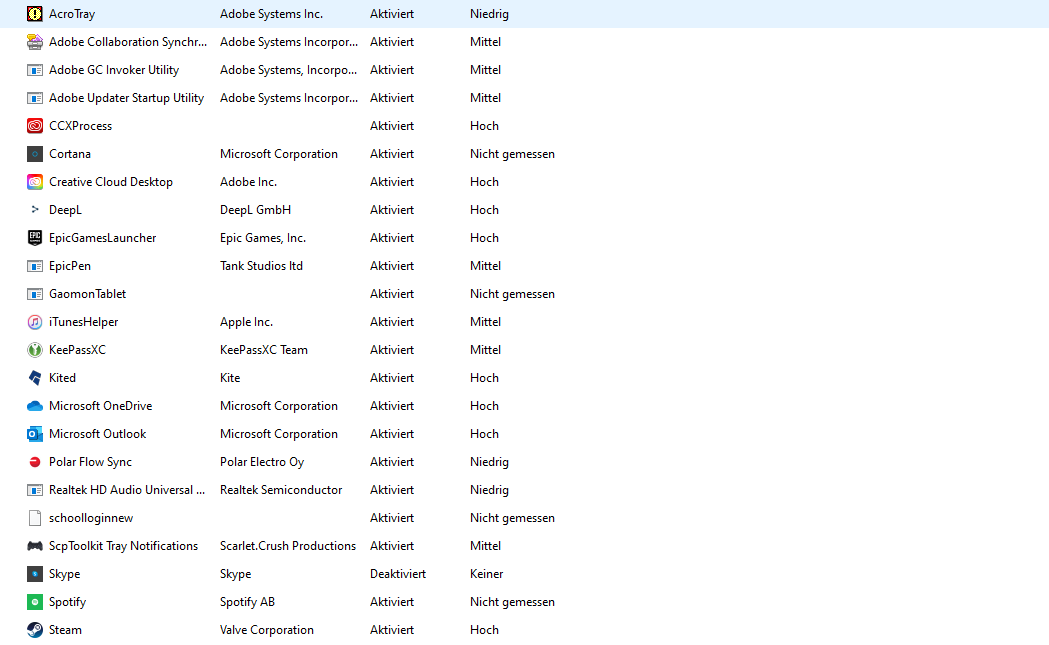Select the Adobe Collaboration Synchr... entry

pos(128,41)
